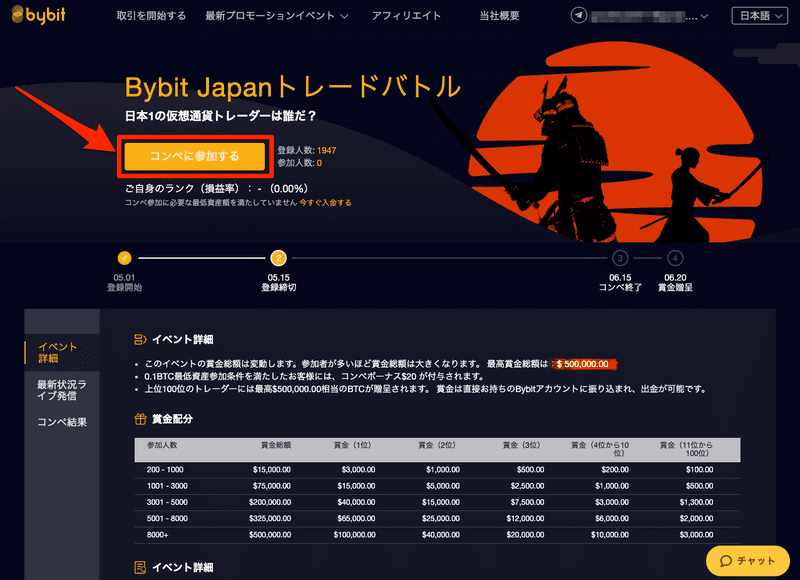
Task: Open 当社概要 menu item
Action: 499,16
